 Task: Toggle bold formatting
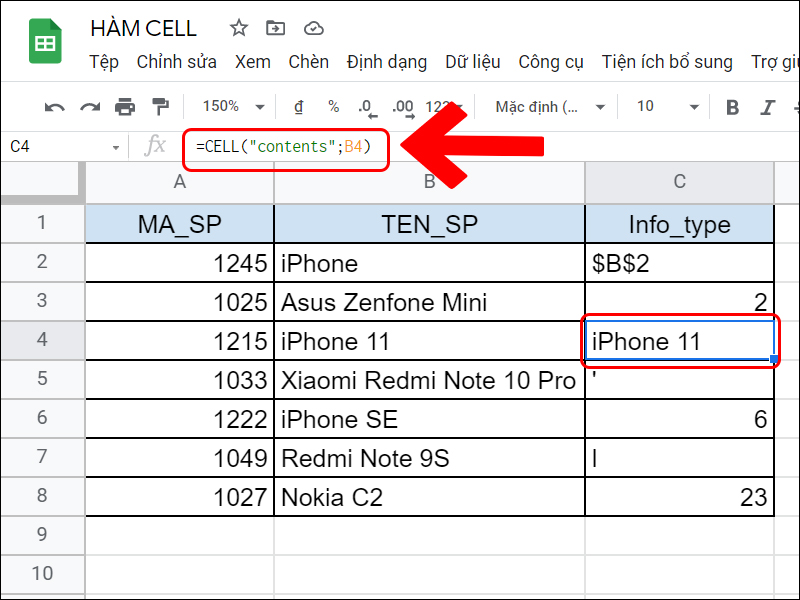click(733, 107)
